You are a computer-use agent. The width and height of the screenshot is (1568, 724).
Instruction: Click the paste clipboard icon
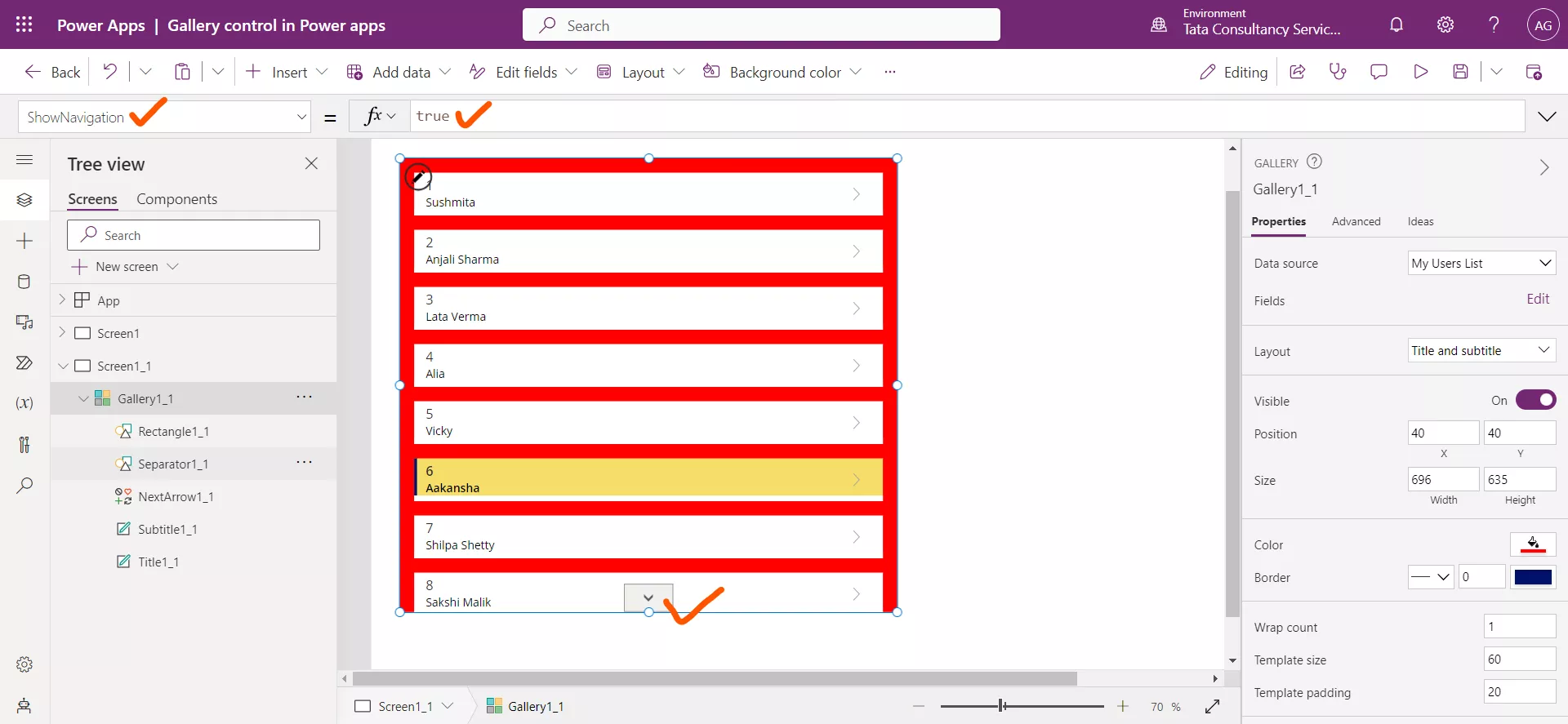pos(183,72)
